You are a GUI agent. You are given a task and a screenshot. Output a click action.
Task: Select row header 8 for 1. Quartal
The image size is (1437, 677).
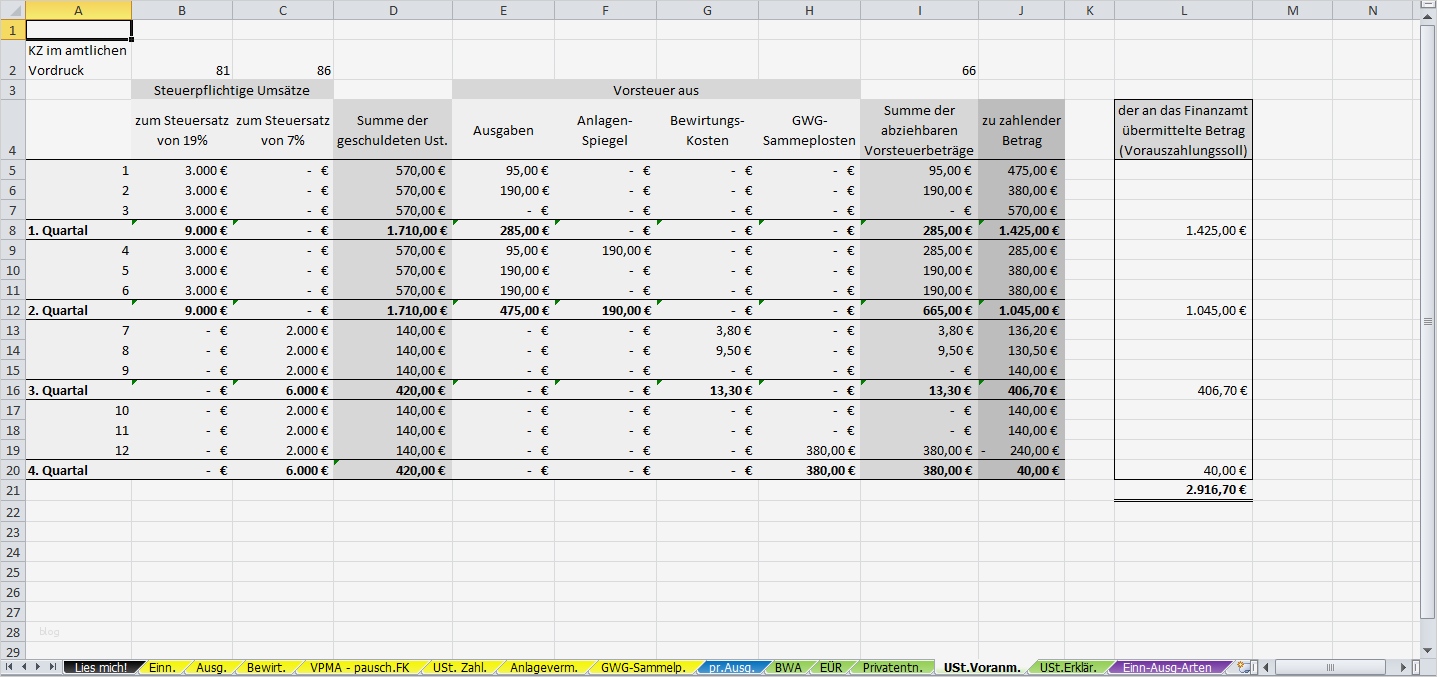(x=12, y=230)
